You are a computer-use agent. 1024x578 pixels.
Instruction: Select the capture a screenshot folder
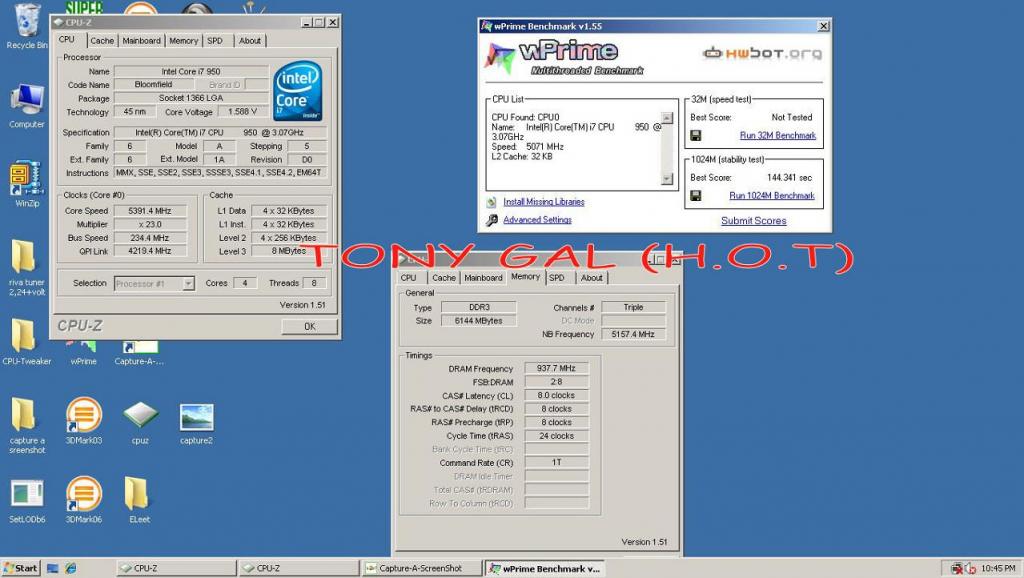27,425
